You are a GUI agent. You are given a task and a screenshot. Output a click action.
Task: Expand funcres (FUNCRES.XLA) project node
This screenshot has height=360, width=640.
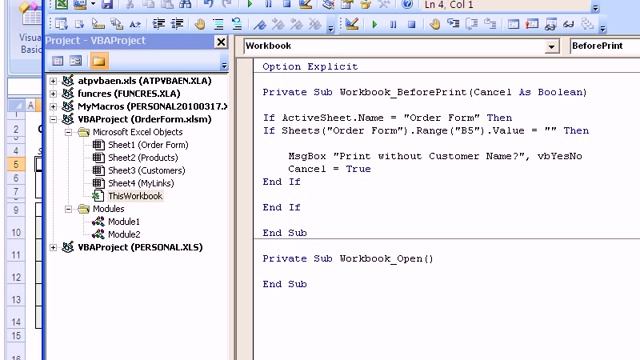[53, 94]
